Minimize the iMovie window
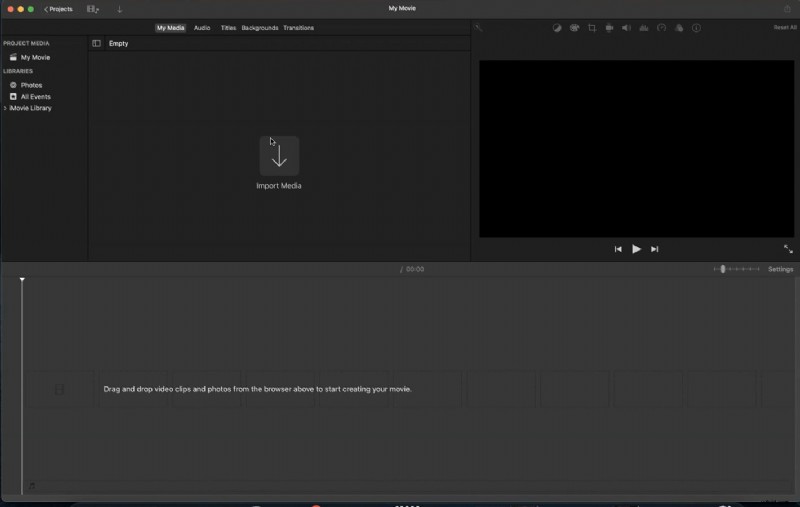This screenshot has width=800, height=507. pos(20,9)
